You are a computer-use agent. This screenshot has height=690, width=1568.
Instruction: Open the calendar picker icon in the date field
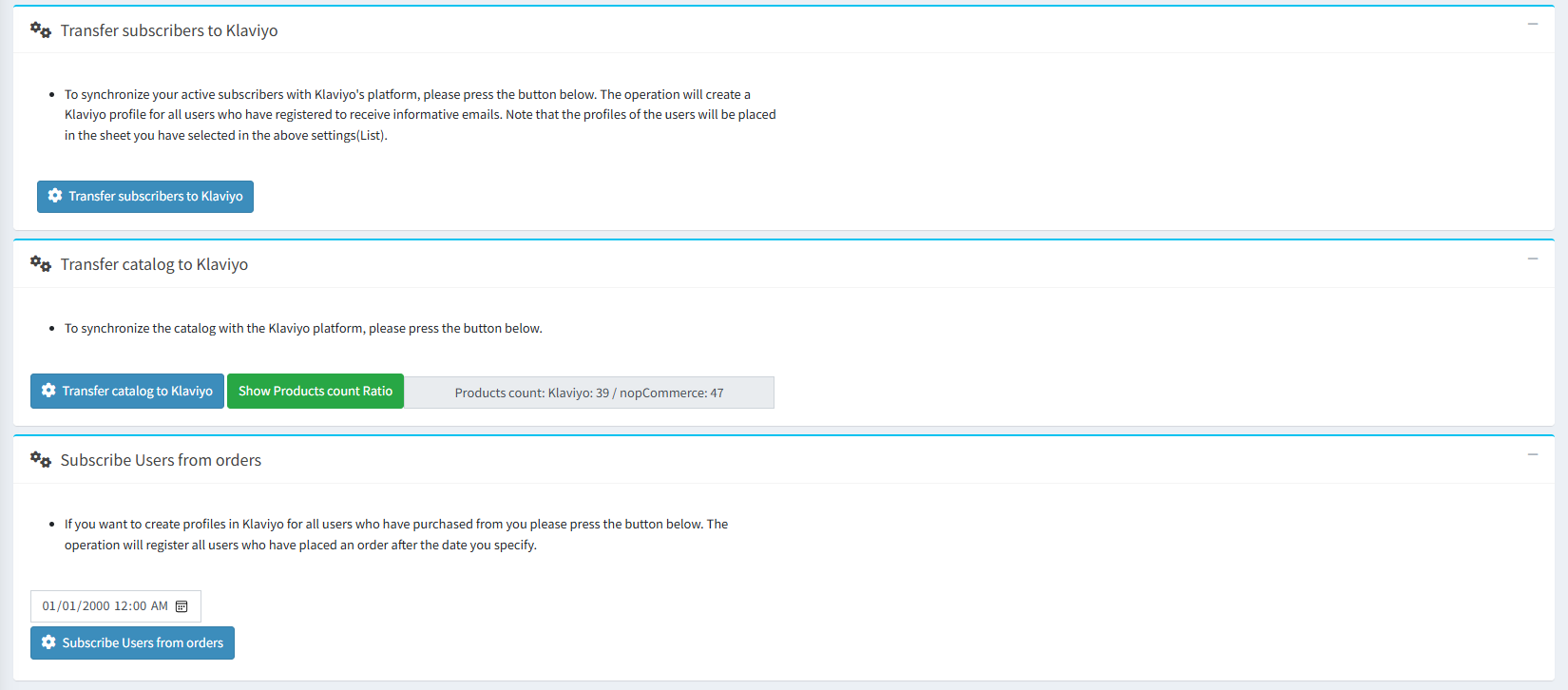pyautogui.click(x=182, y=606)
